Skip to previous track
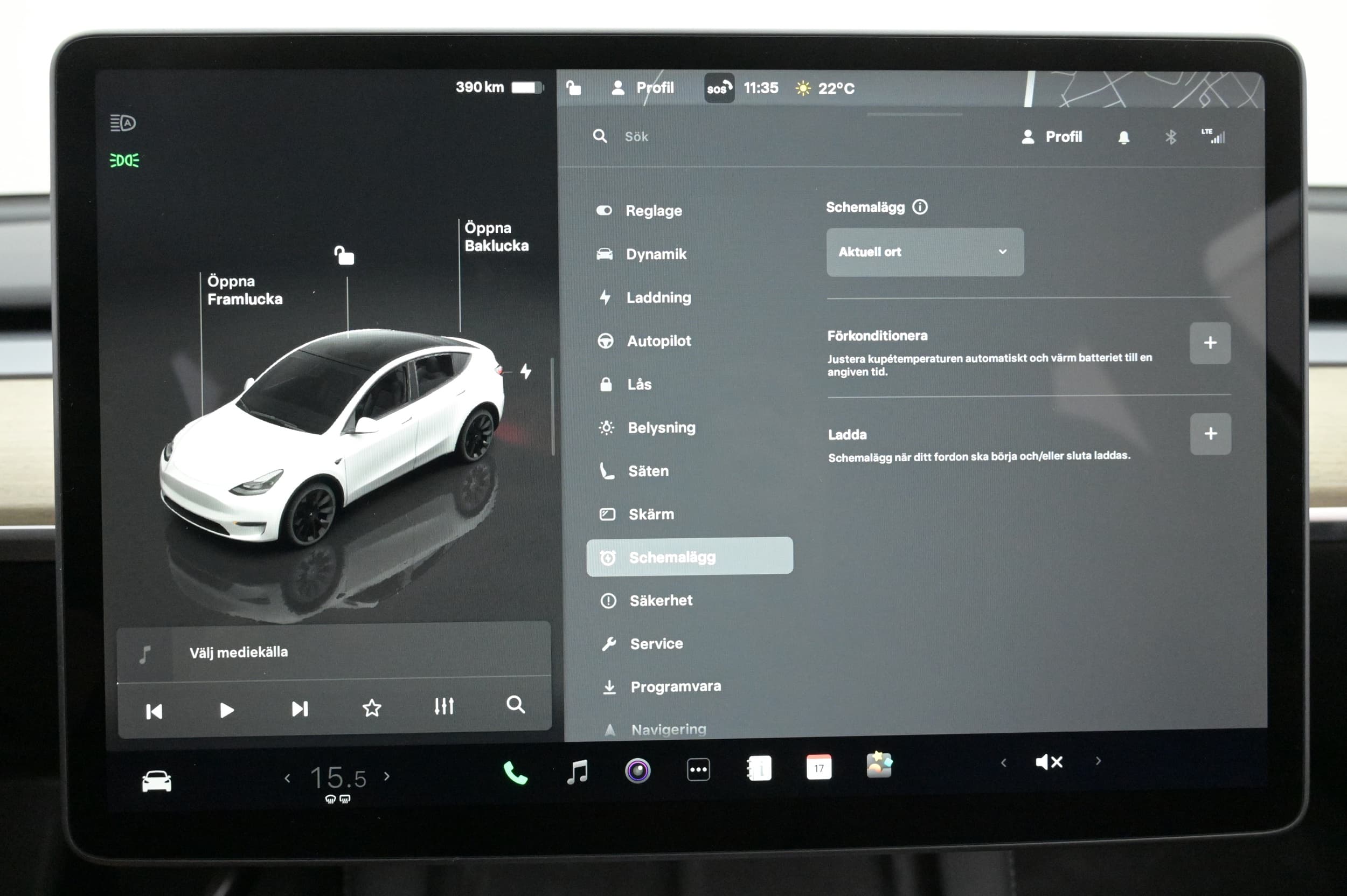1347x896 pixels. click(x=154, y=711)
